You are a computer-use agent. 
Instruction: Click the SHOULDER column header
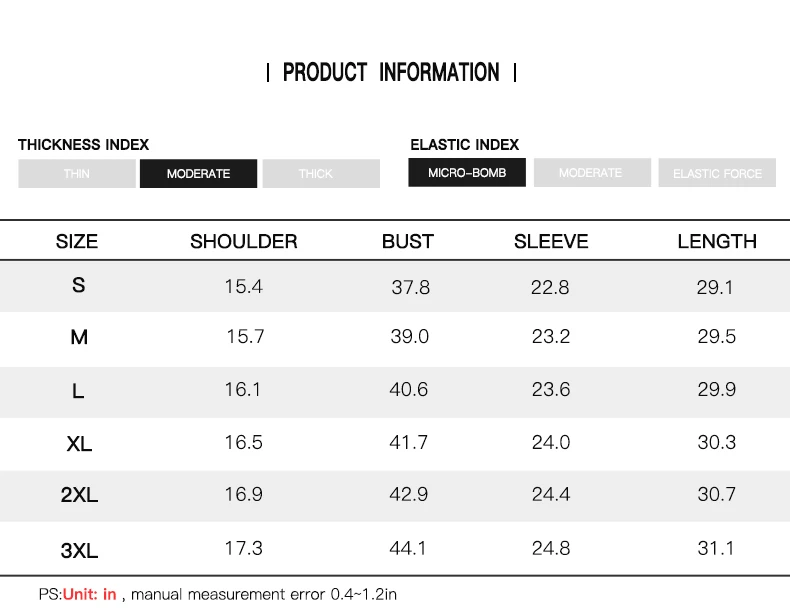click(243, 241)
